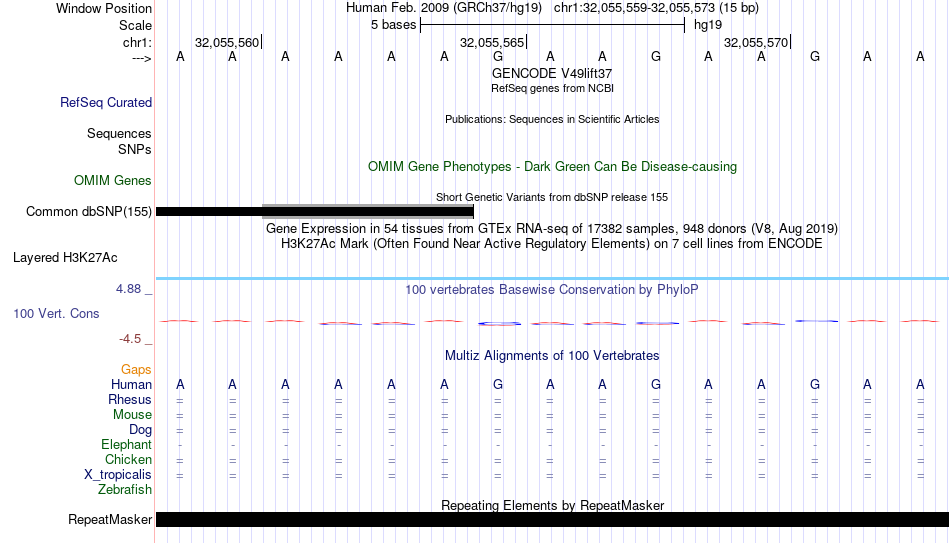Viewport: 950px width, 543px height.
Task: Click the Zebrafish species label
Action: 125,490
